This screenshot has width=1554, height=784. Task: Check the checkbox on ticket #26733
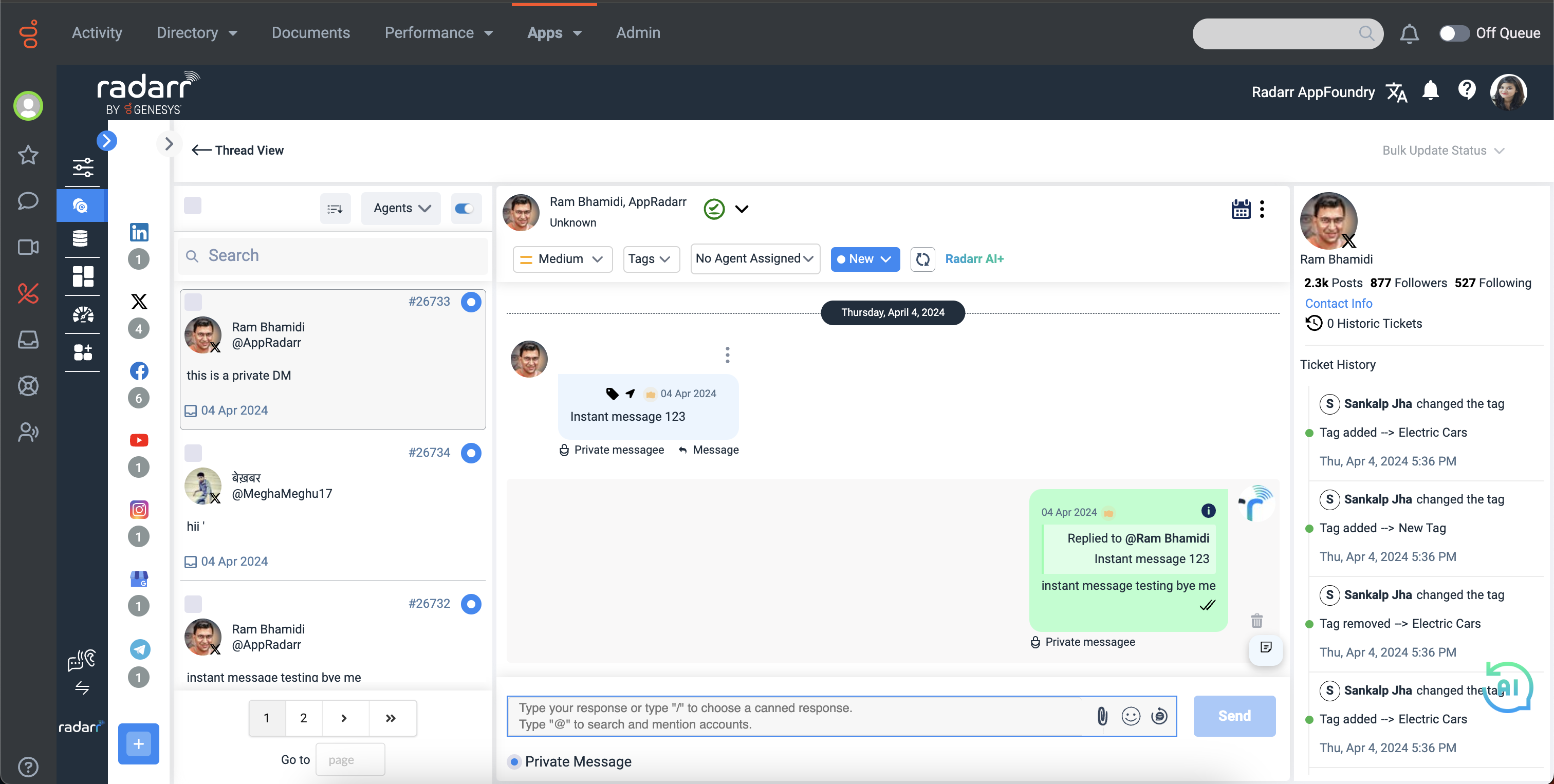click(x=193, y=302)
